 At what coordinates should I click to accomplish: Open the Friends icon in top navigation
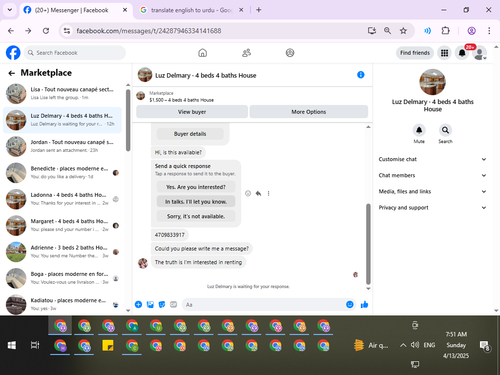246,53
